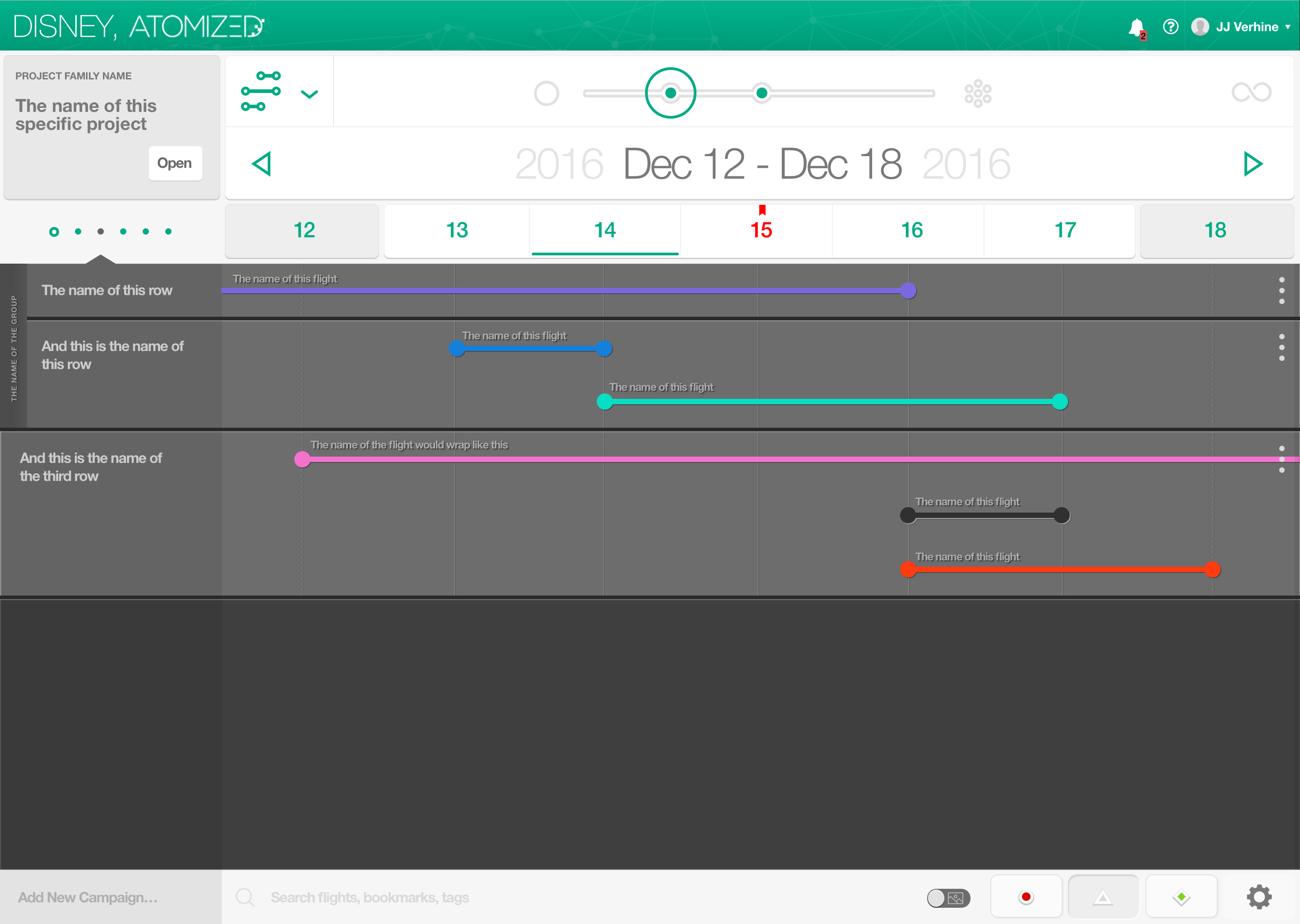Open third row's three-dot menu
1300x924 pixels.
(1281, 459)
